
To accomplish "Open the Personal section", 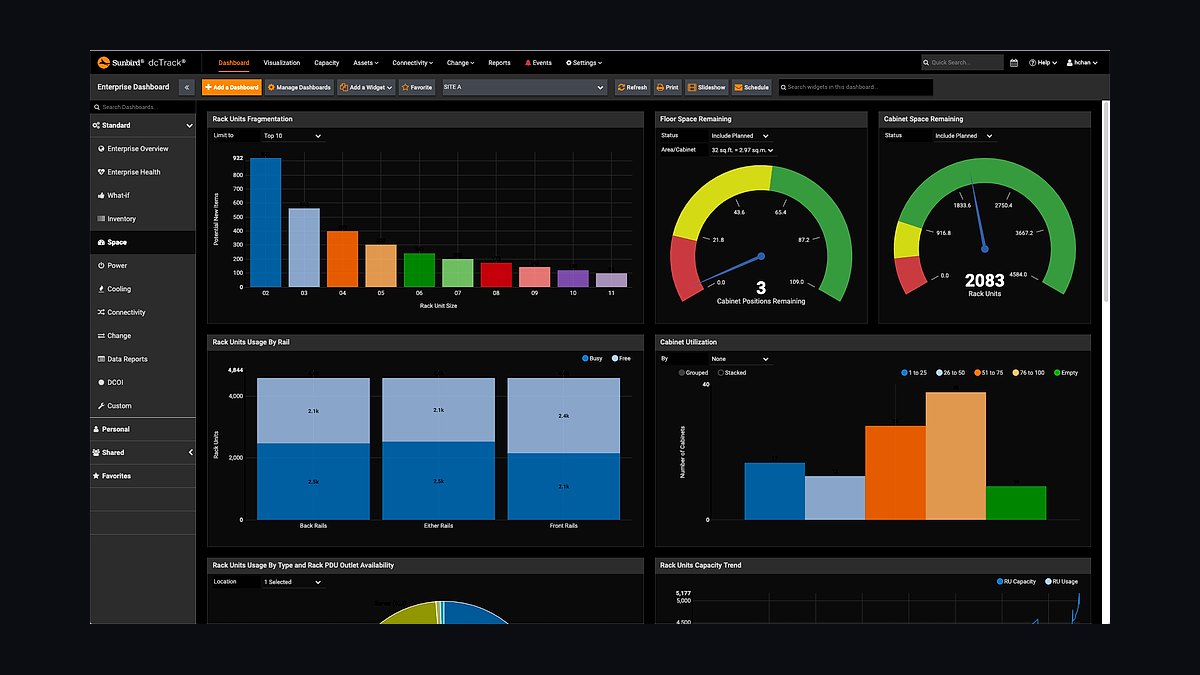I will (143, 429).
